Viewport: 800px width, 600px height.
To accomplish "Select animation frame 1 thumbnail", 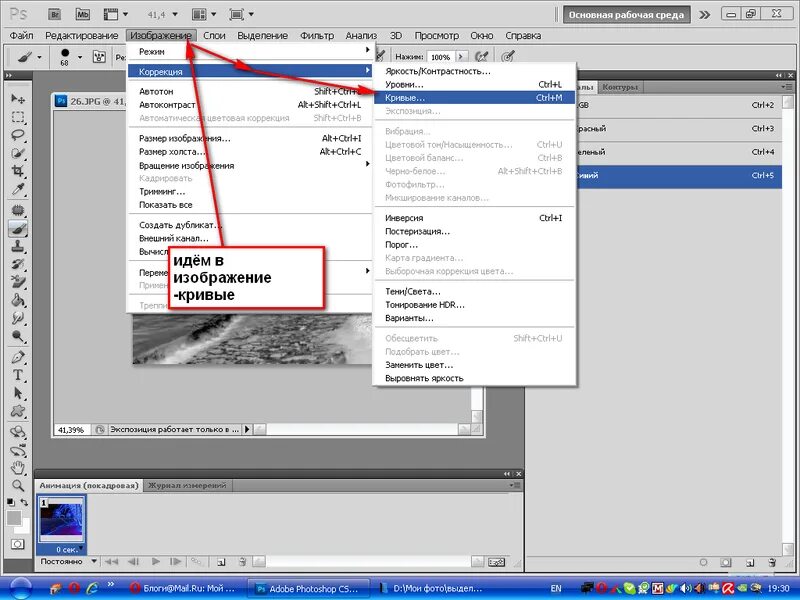I will [61, 520].
